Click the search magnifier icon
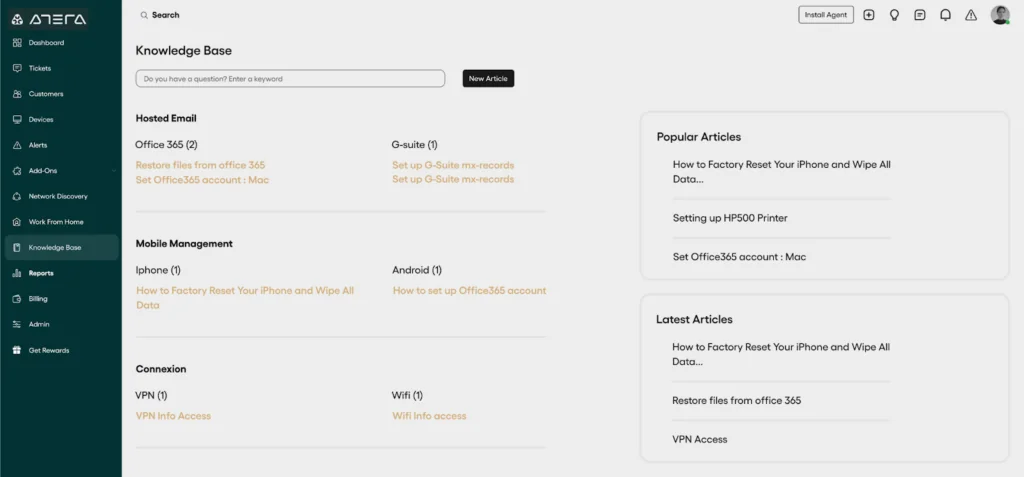 coord(144,16)
